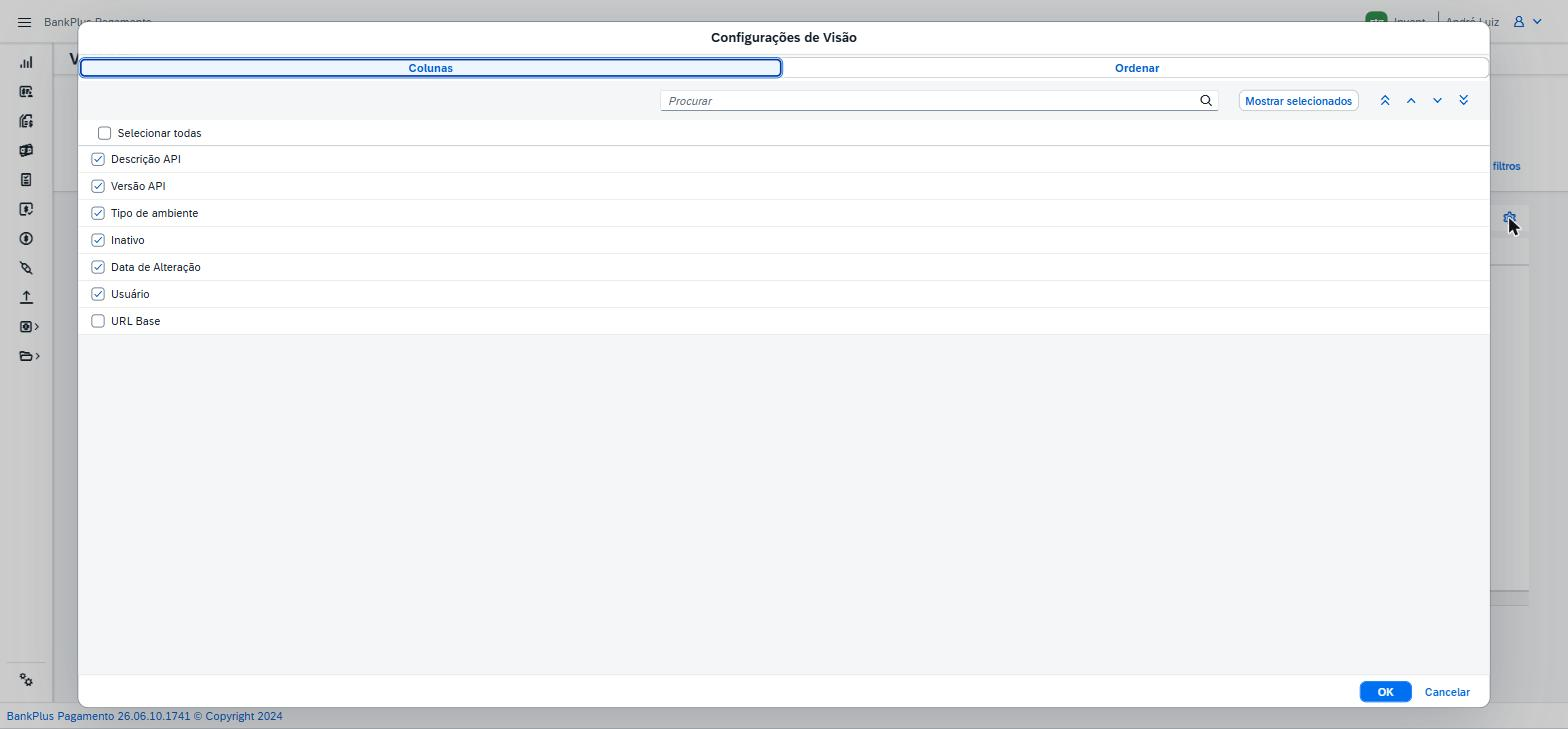Screen dimensions: 1568x729
Task: Click the plug connector icon in sidebar
Action: tap(26, 268)
